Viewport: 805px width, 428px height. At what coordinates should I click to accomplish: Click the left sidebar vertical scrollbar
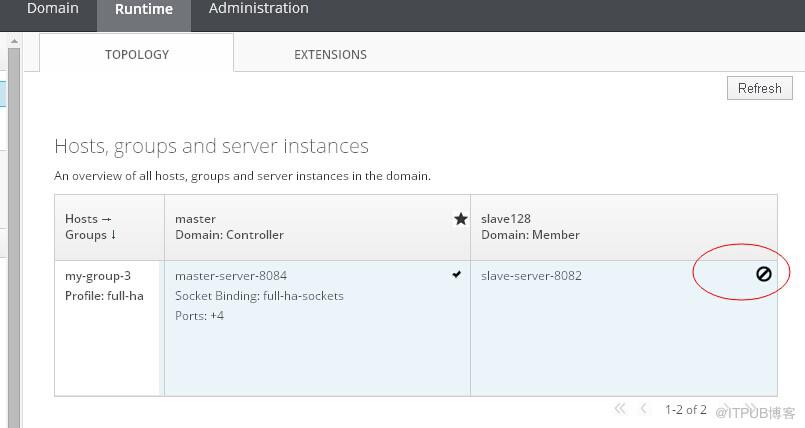click(x=14, y=237)
